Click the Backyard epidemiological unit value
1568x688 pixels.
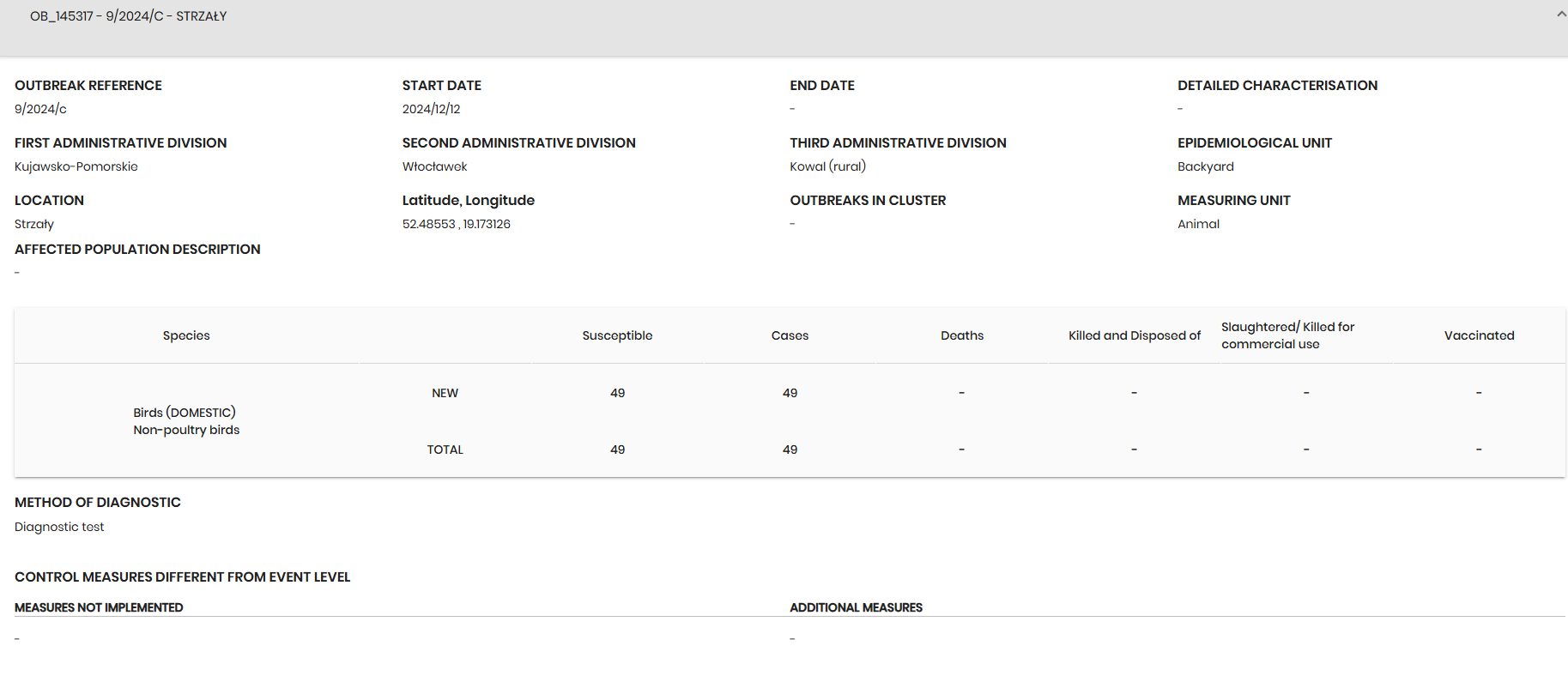tap(1205, 166)
